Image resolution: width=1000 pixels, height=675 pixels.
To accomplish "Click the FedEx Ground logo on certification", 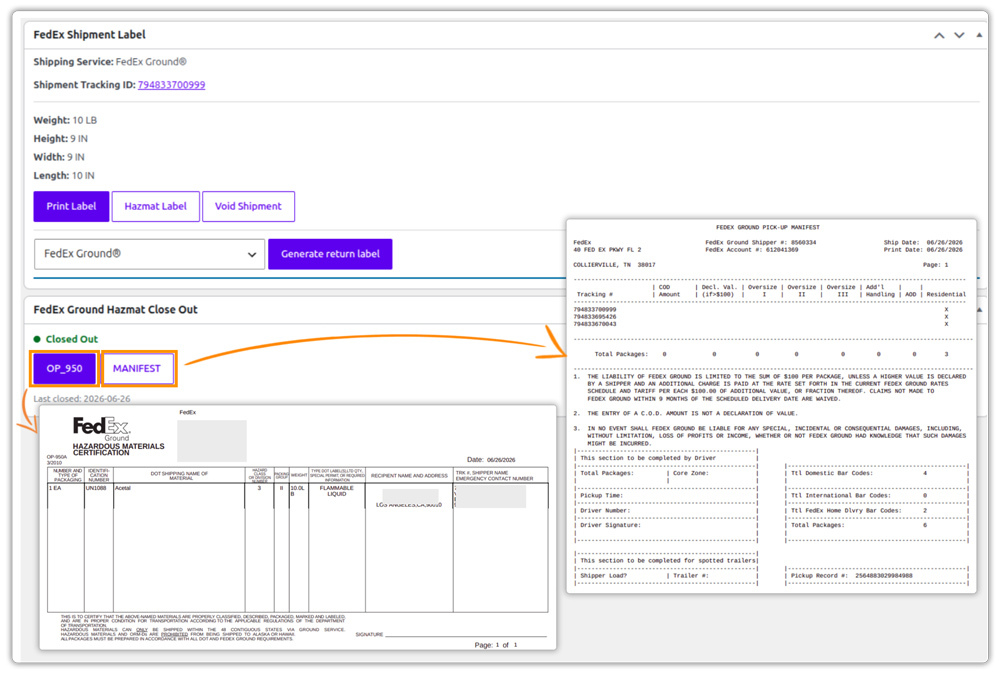I will click(101, 428).
